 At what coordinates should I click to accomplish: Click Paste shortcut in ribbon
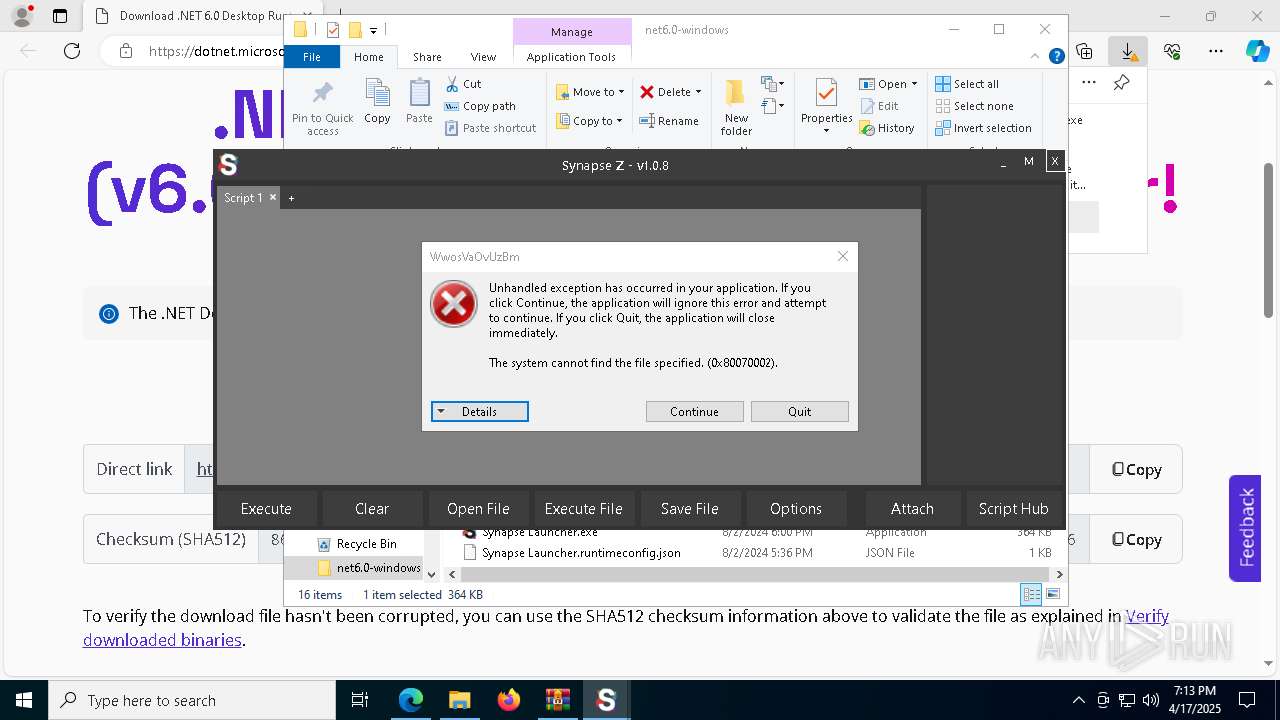(x=491, y=128)
